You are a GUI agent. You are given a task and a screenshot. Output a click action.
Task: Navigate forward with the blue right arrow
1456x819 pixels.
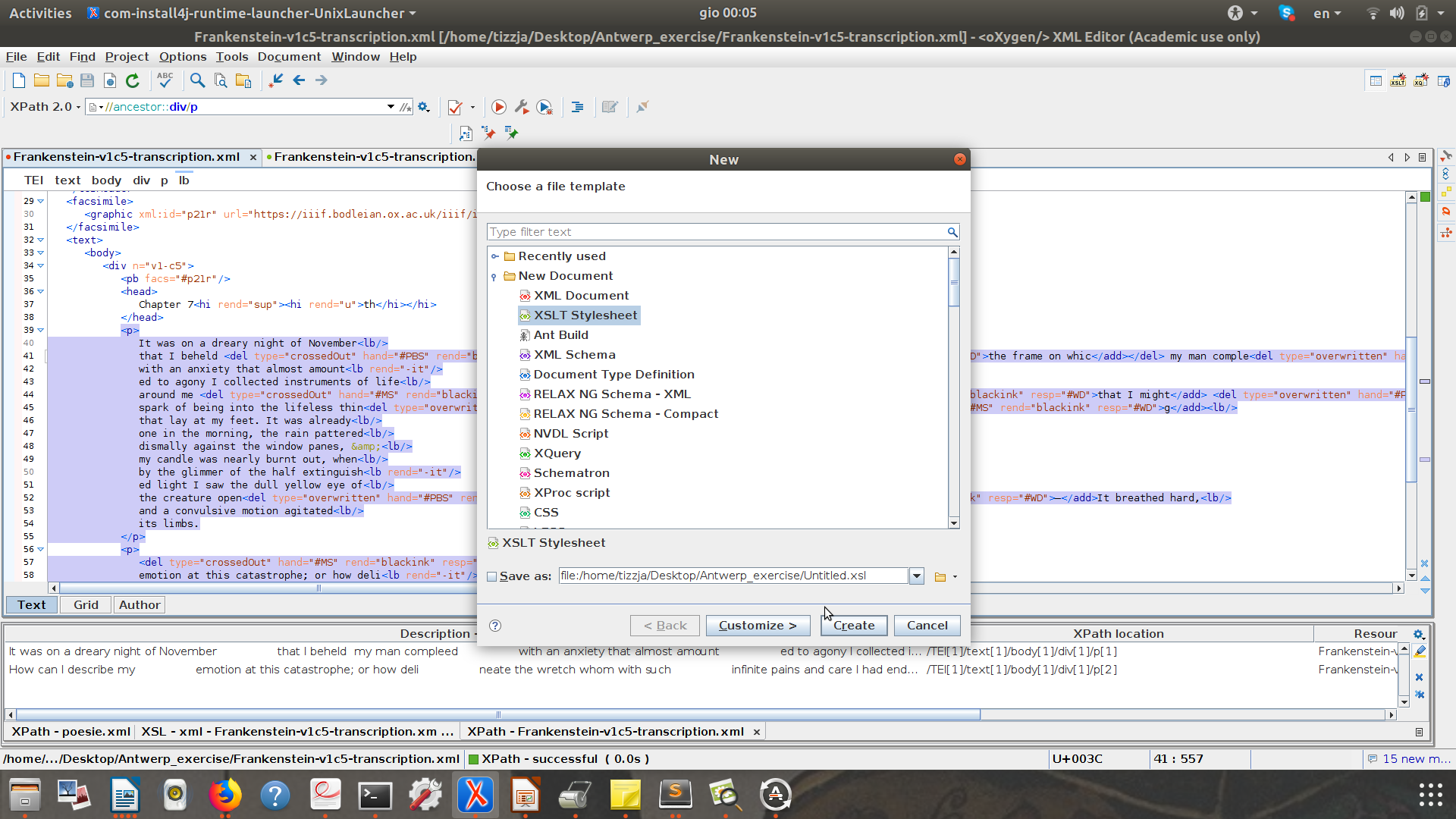tap(322, 80)
